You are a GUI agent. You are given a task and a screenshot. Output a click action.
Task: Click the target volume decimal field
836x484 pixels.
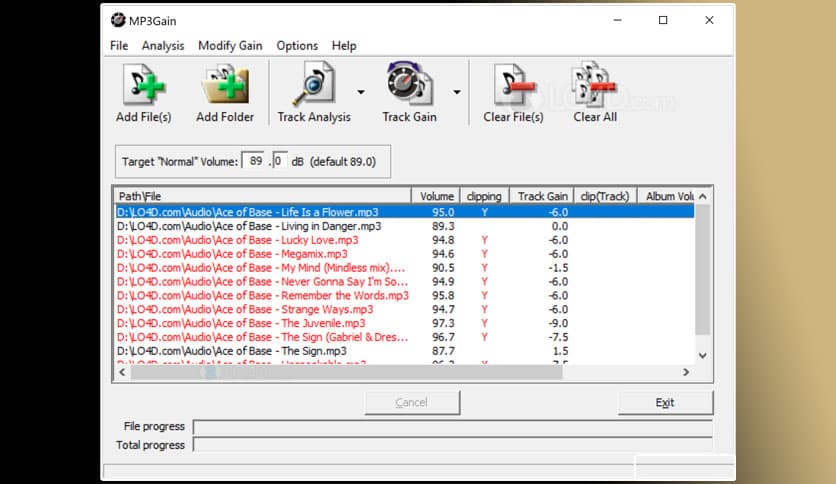point(279,161)
